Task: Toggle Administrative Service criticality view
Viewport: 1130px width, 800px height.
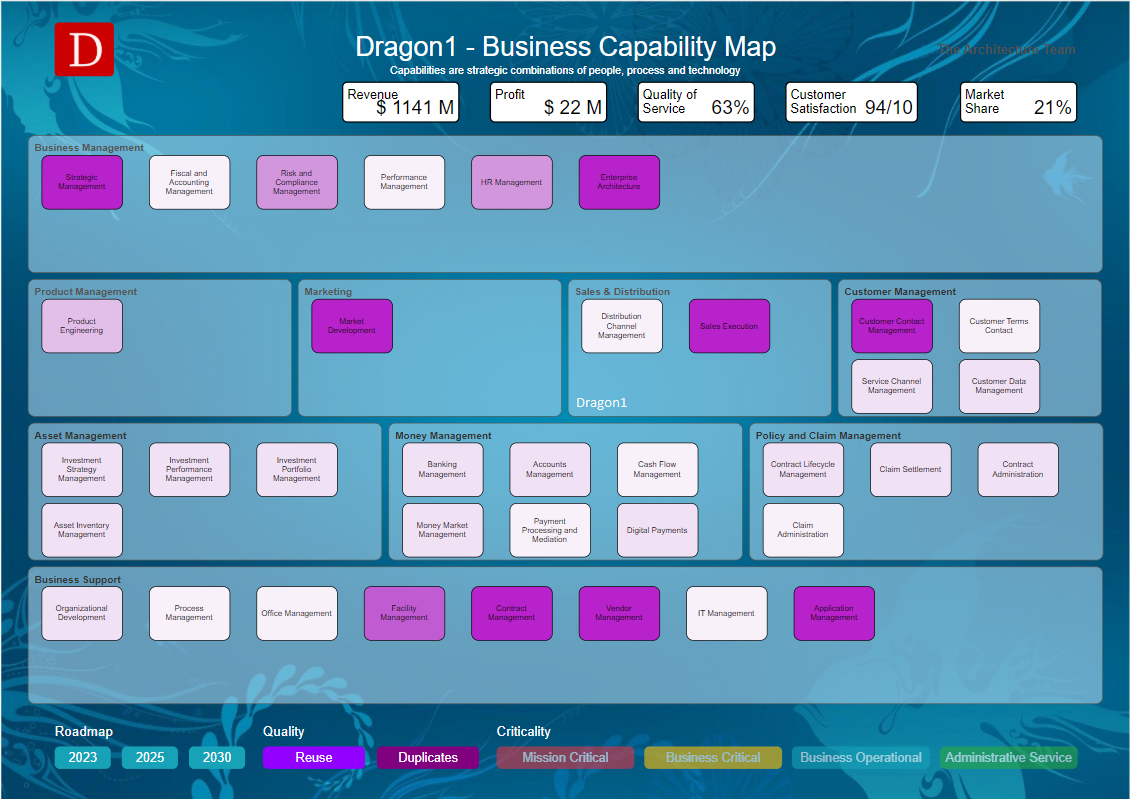Action: point(1008,757)
